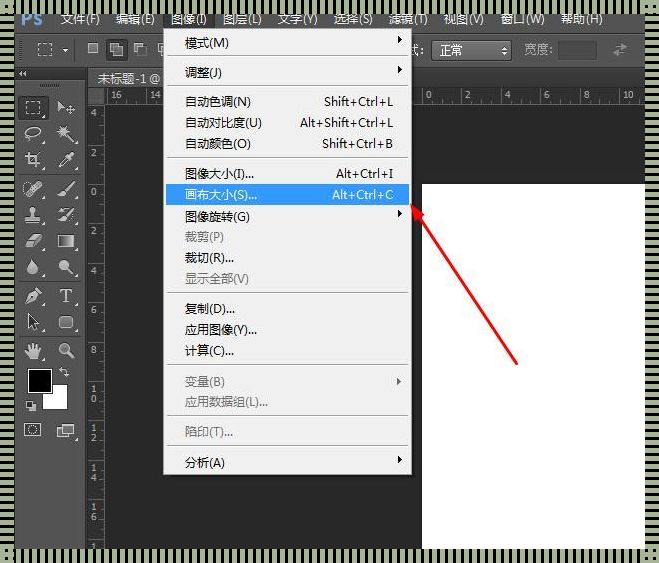The image size is (659, 563).
Task: Select the Zoom tool
Action: tap(66, 350)
